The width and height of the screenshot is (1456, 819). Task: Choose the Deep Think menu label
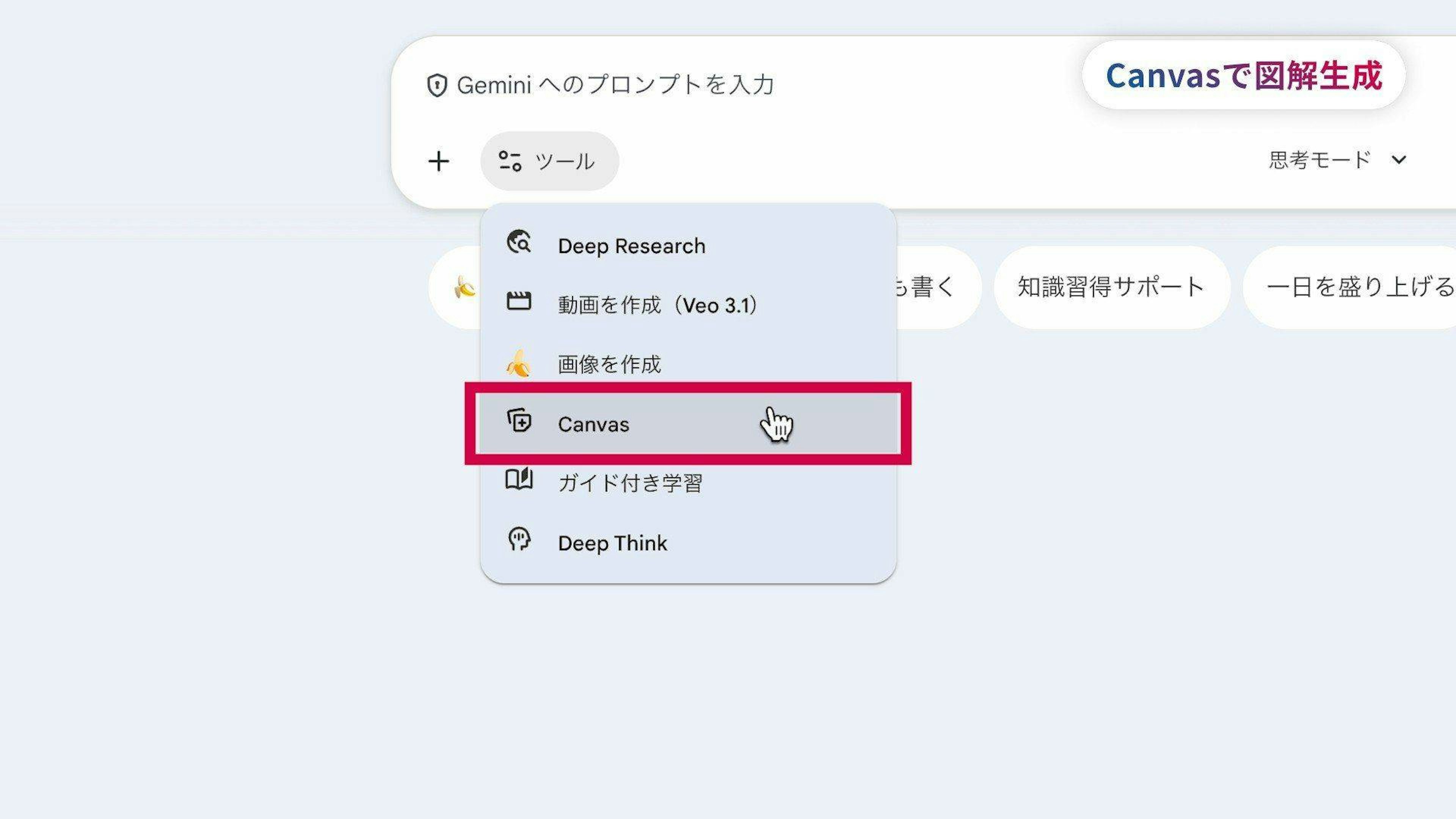[612, 543]
